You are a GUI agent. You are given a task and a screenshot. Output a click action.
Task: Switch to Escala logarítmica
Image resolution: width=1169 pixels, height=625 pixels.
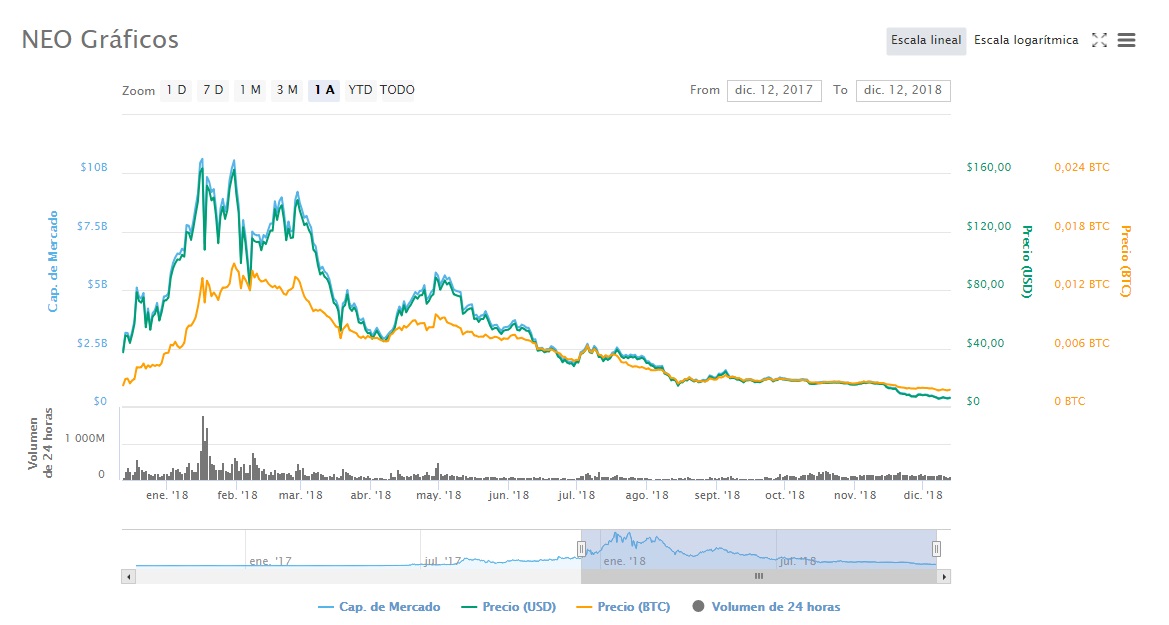tap(1026, 41)
